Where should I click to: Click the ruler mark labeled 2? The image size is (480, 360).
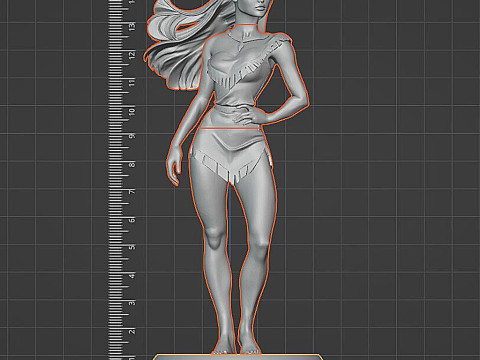click(x=133, y=331)
